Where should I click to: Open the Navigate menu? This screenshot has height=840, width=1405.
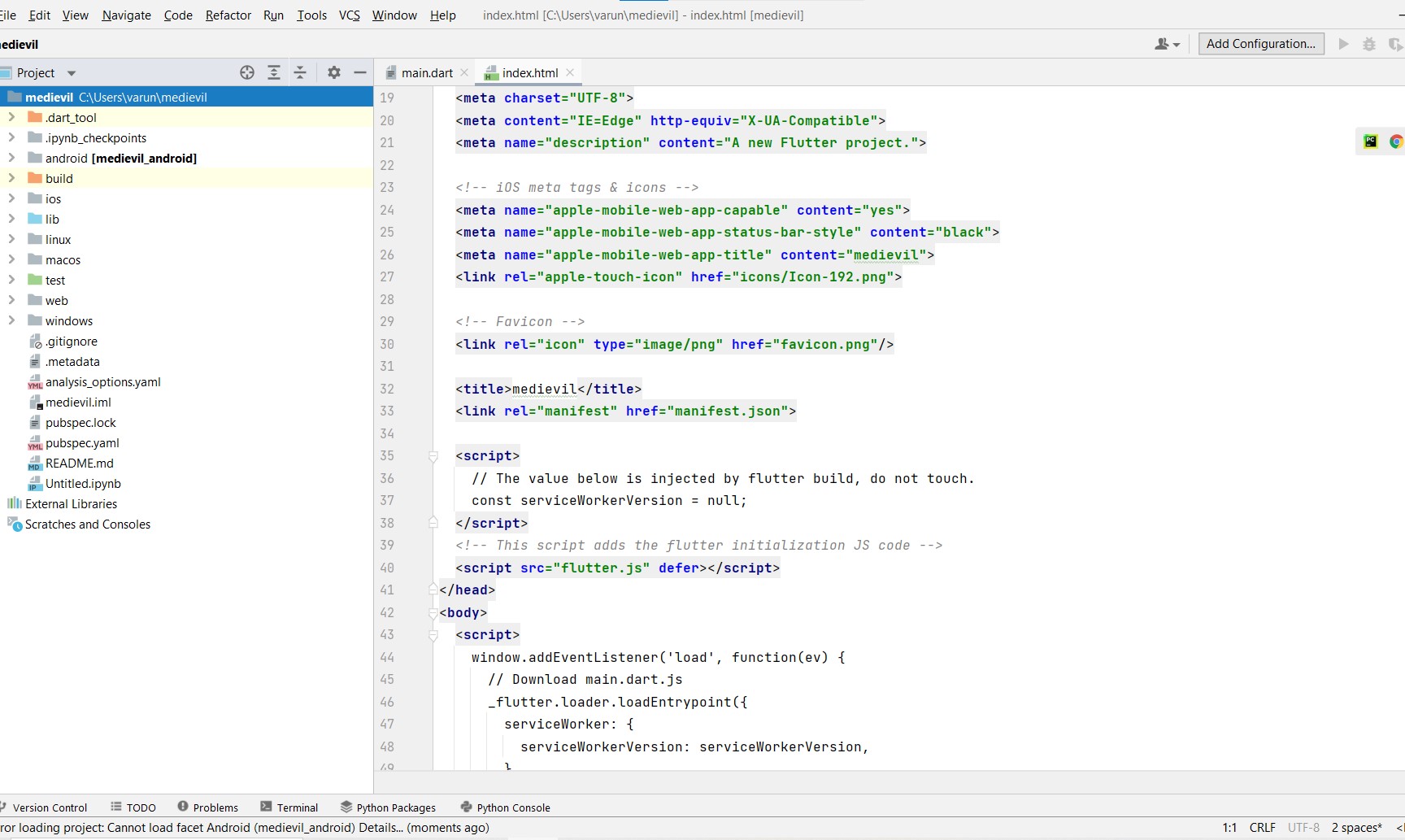pos(127,15)
